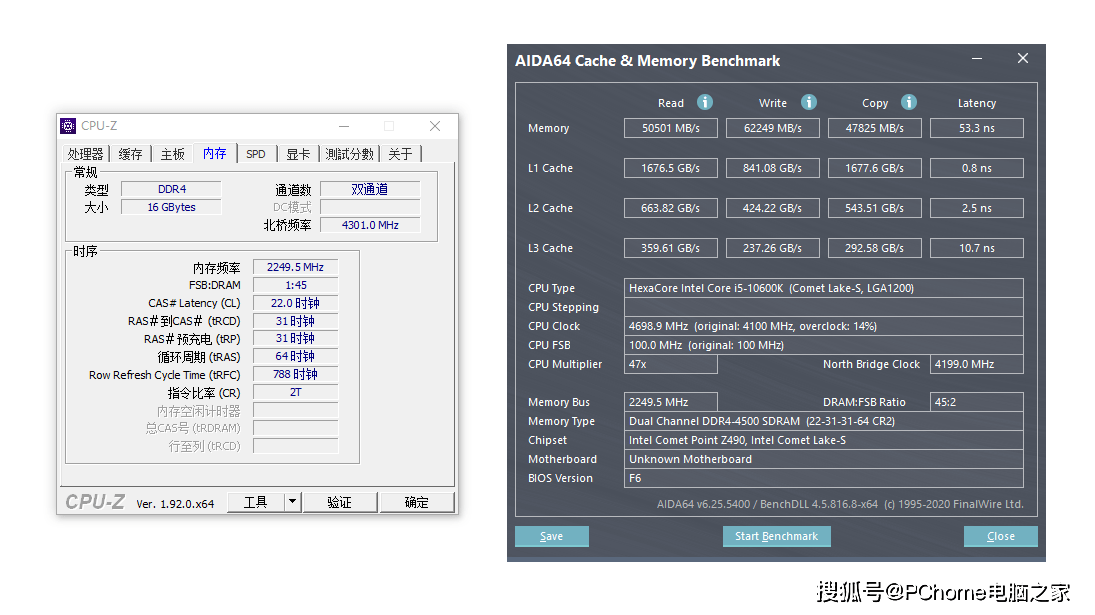Click the L1 Cache copy value 1677.6 GB/s
Image resolution: width=1095 pixels, height=615 pixels.
click(874, 168)
